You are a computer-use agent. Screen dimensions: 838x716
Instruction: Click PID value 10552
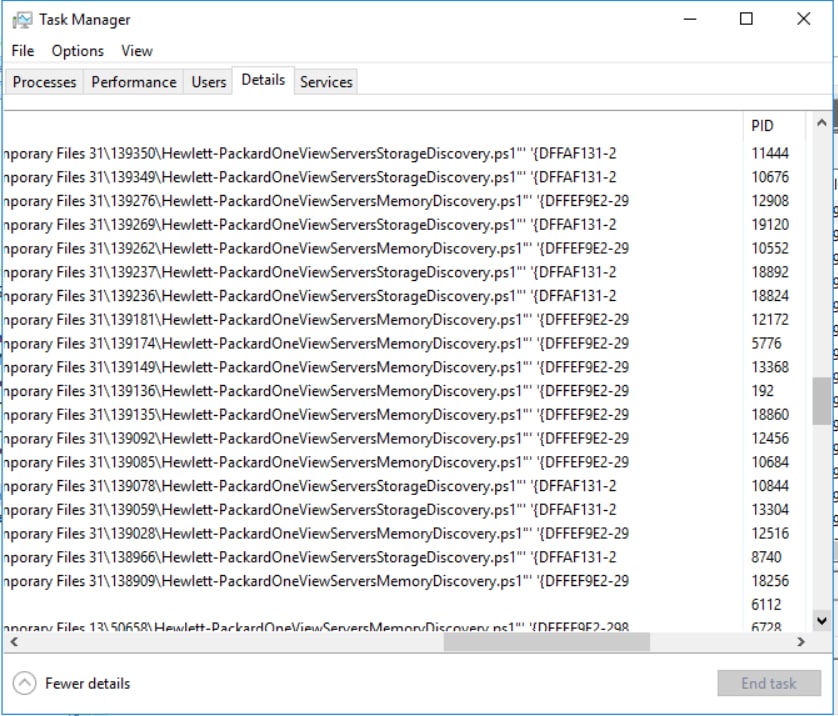pyautogui.click(x=770, y=248)
